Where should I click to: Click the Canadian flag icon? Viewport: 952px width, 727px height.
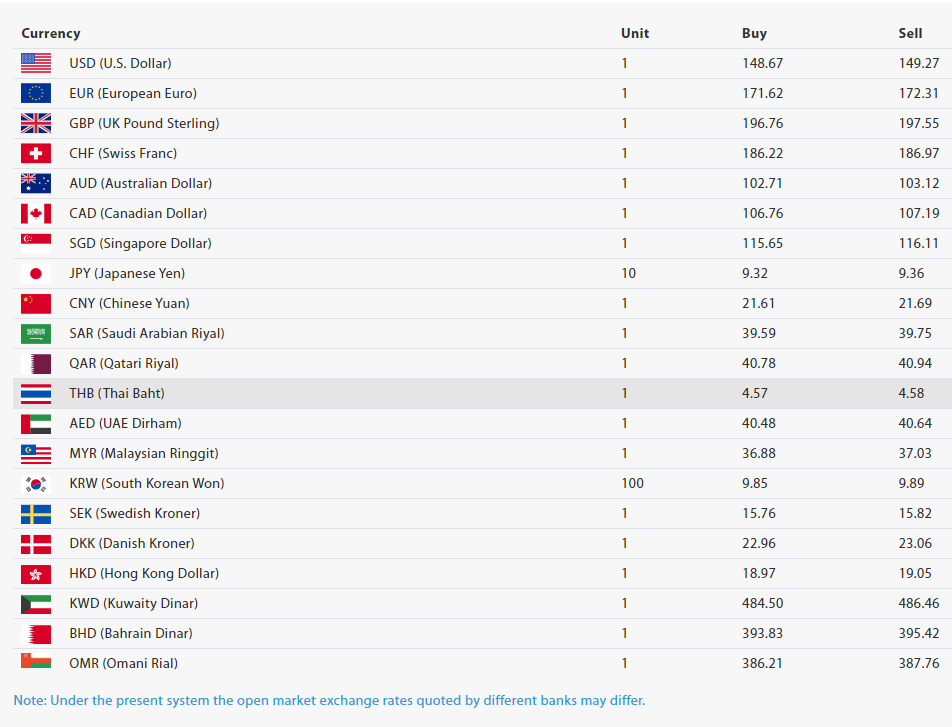tap(36, 213)
